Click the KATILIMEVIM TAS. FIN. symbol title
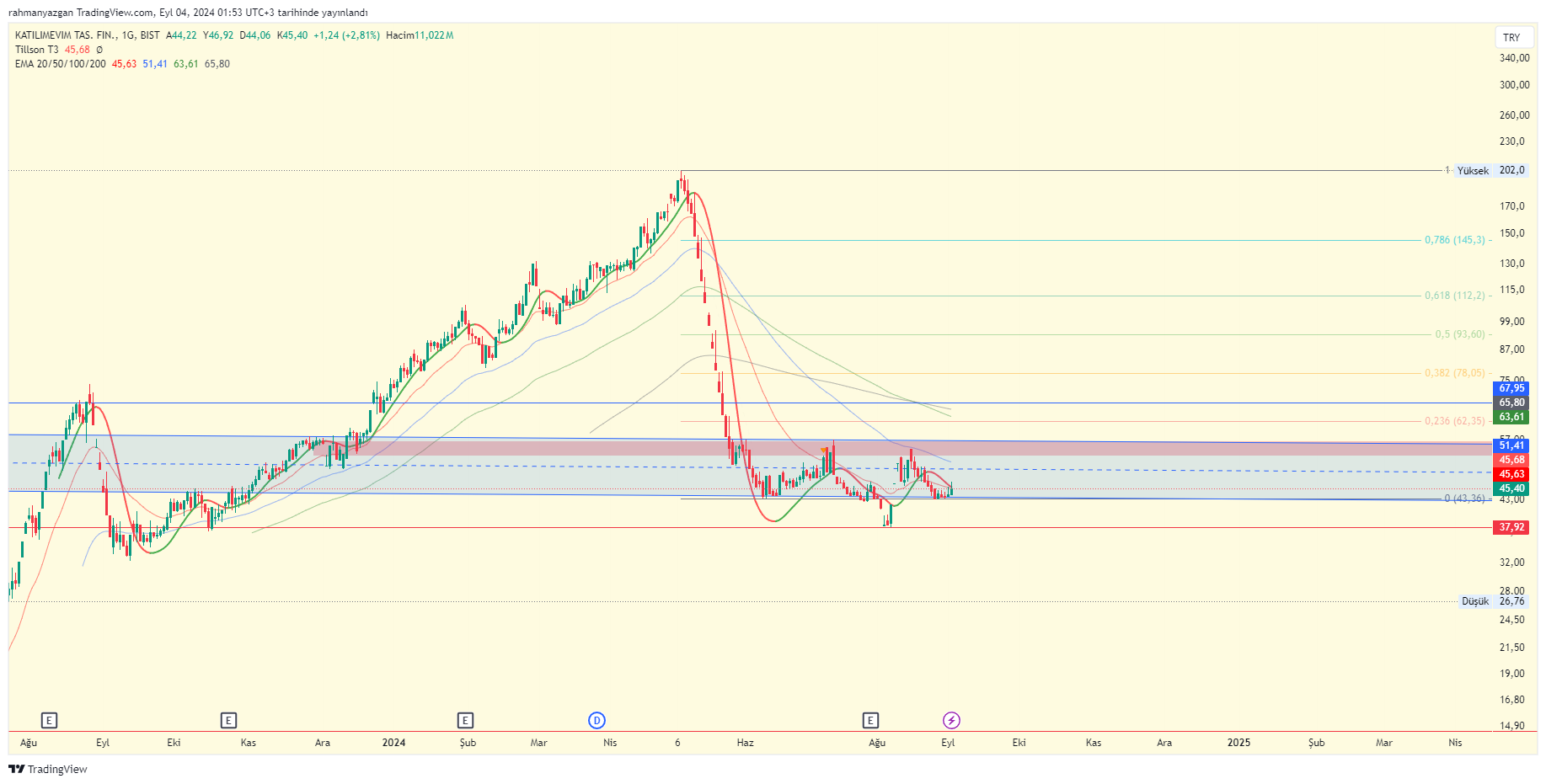Viewport: 1546px width, 784px height. point(87,35)
